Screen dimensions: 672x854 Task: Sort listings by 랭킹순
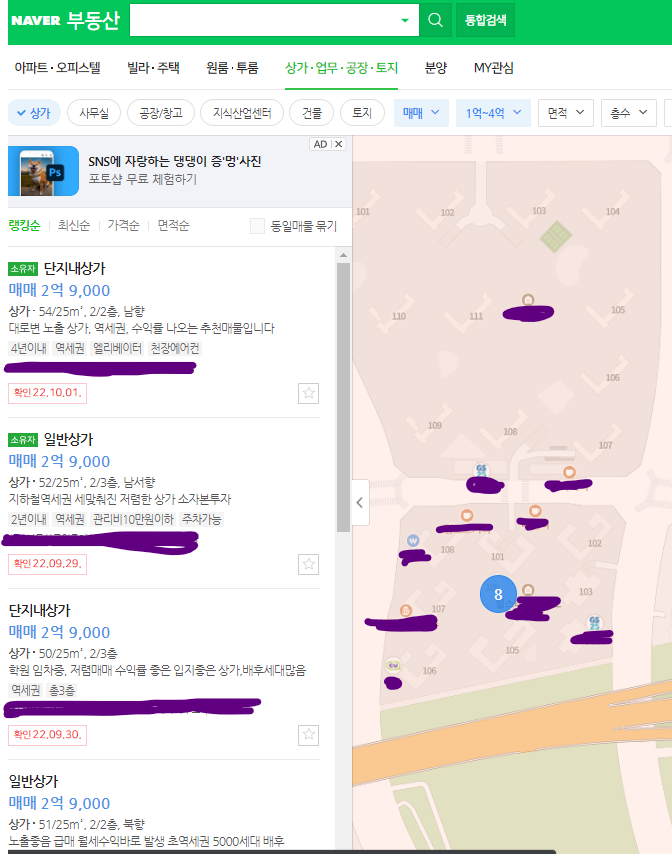25,225
